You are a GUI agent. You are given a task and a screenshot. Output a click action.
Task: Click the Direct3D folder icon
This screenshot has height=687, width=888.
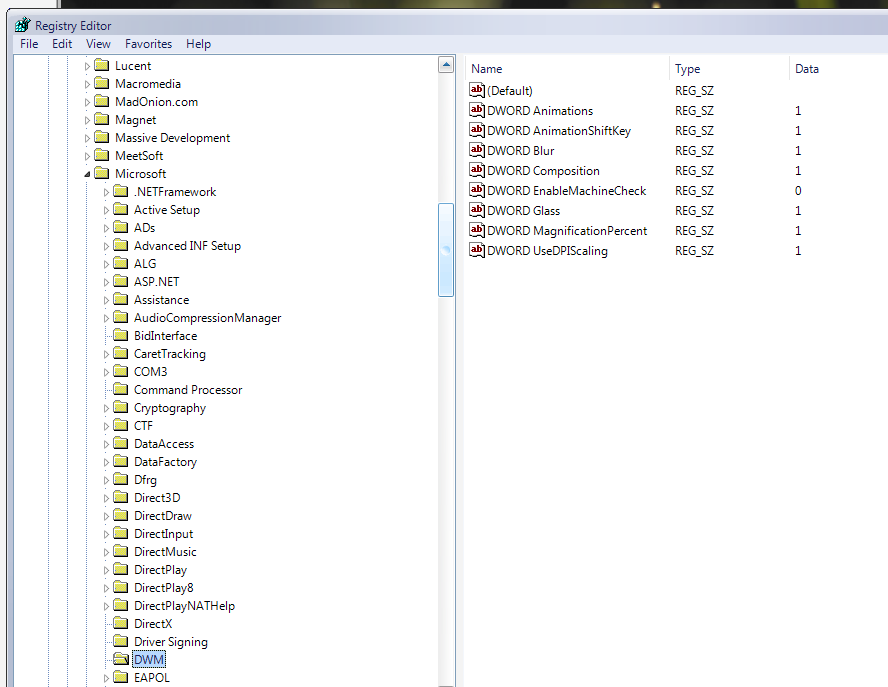click(121, 497)
